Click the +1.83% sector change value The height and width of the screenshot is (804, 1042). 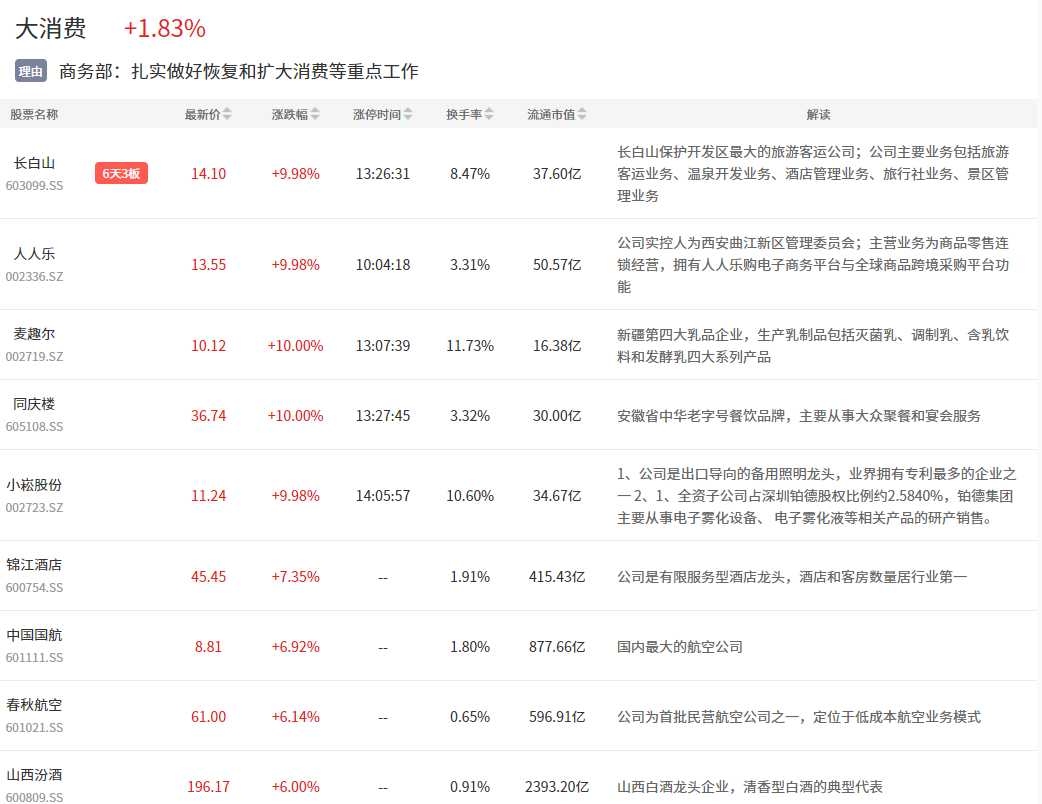click(165, 29)
